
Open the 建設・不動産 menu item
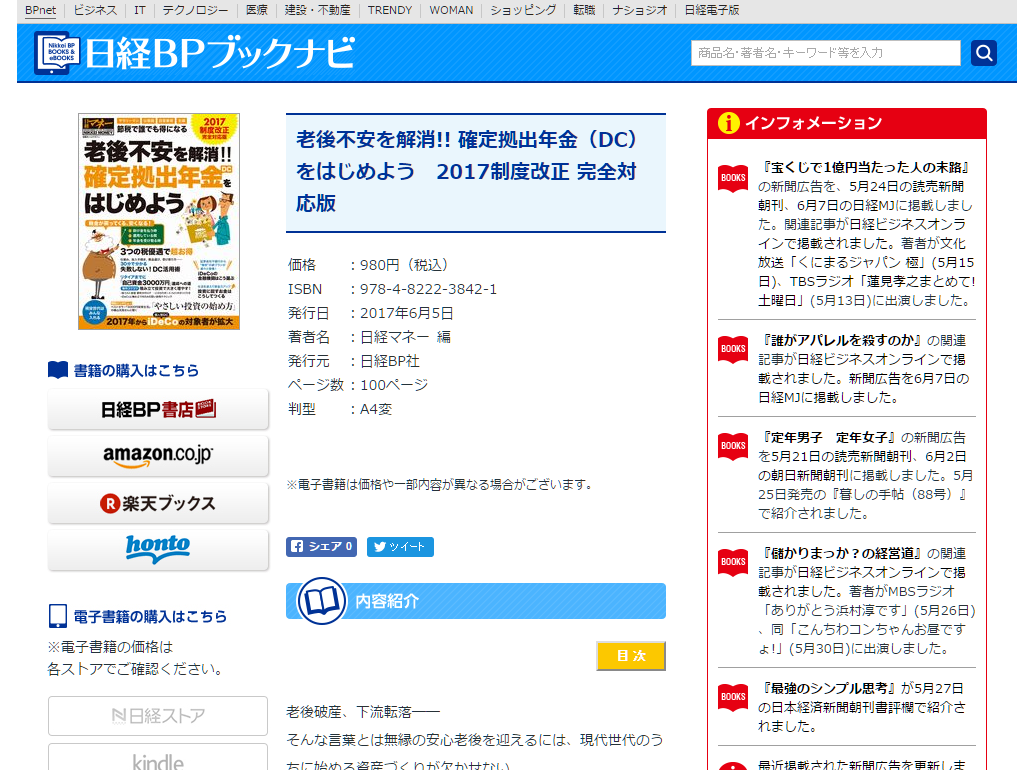(317, 11)
